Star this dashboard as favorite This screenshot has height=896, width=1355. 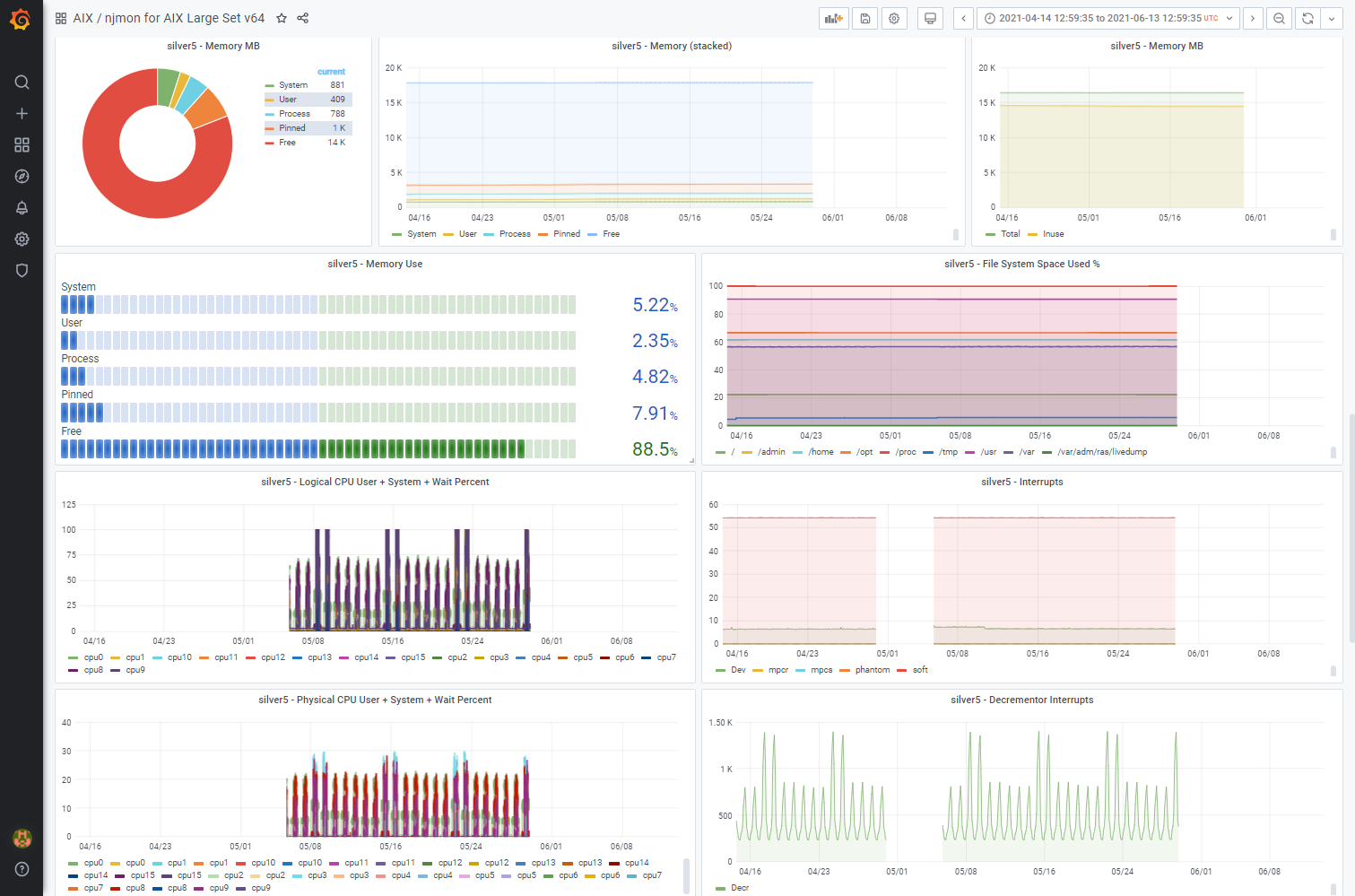pos(282,18)
